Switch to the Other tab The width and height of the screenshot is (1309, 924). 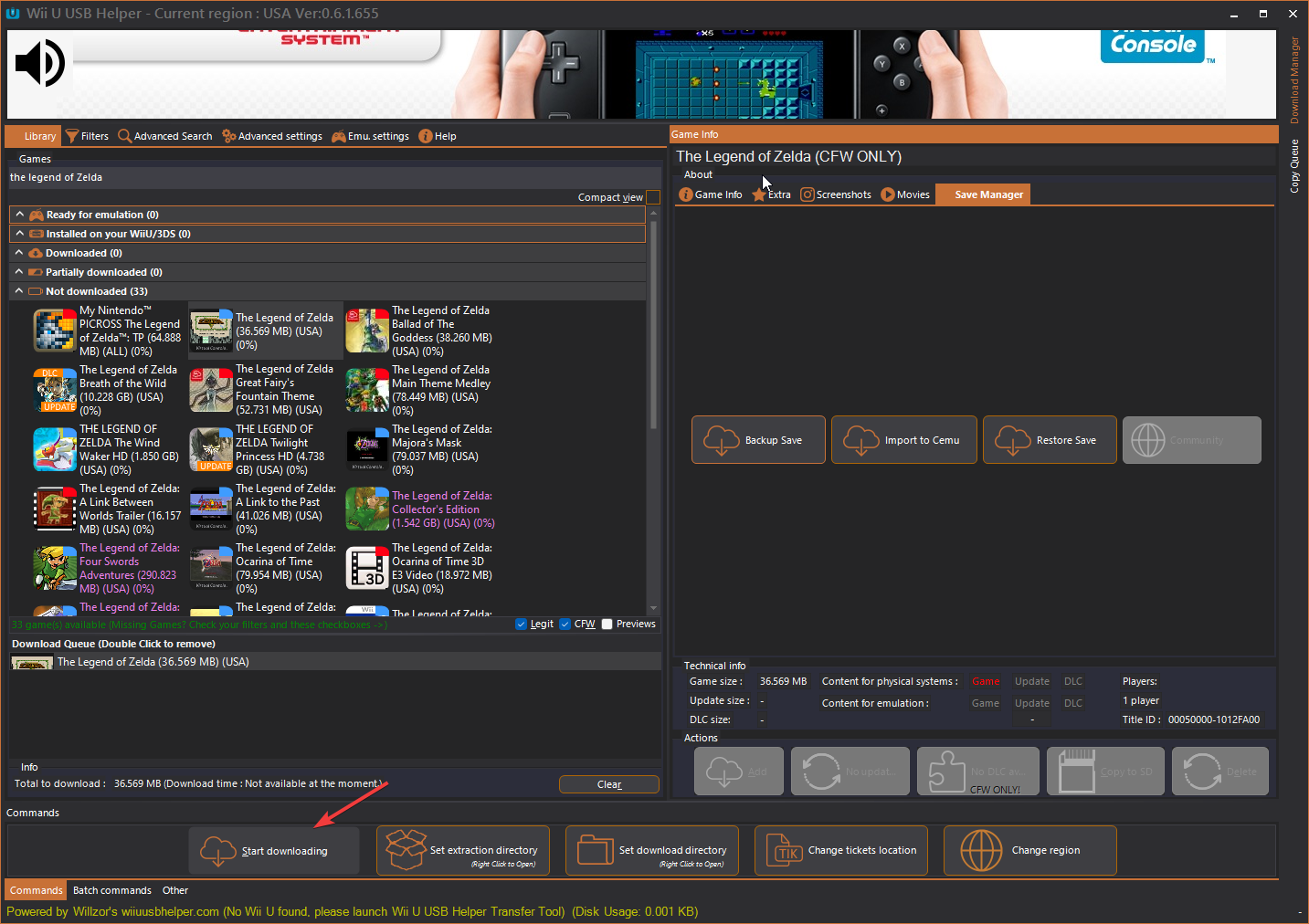pyautogui.click(x=175, y=890)
